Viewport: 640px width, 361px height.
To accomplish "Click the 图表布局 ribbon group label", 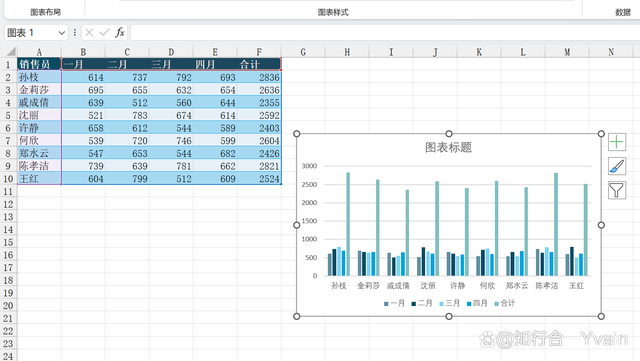I will tap(45, 12).
